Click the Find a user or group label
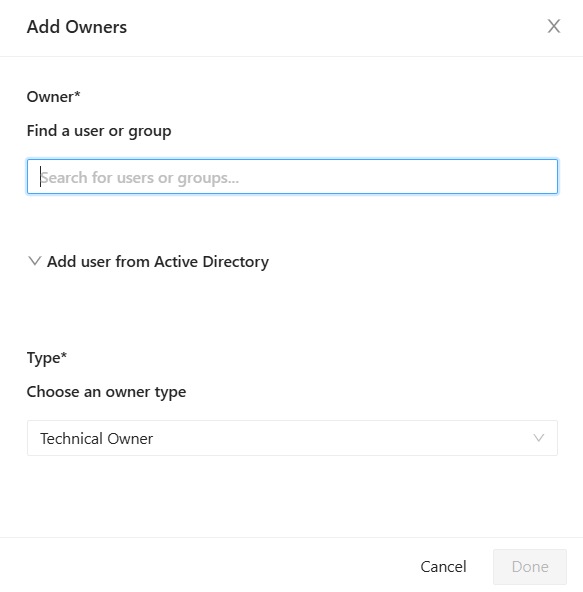Image resolution: width=583 pixels, height=592 pixels. [99, 131]
